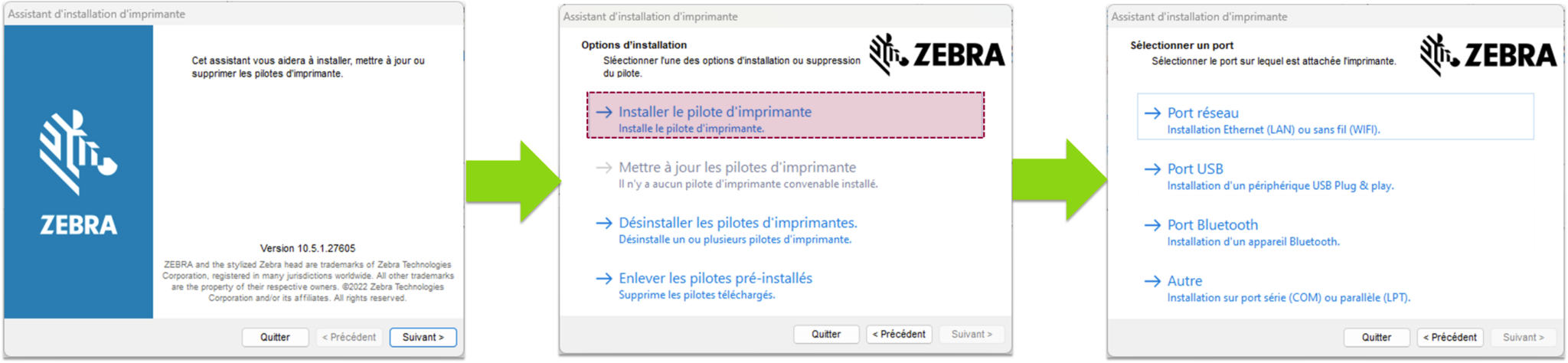Viewport: 1568px width, 363px height.
Task: Click the arrow icon beside Désinstaller les pilotes d'imprimantes
Action: (x=604, y=224)
